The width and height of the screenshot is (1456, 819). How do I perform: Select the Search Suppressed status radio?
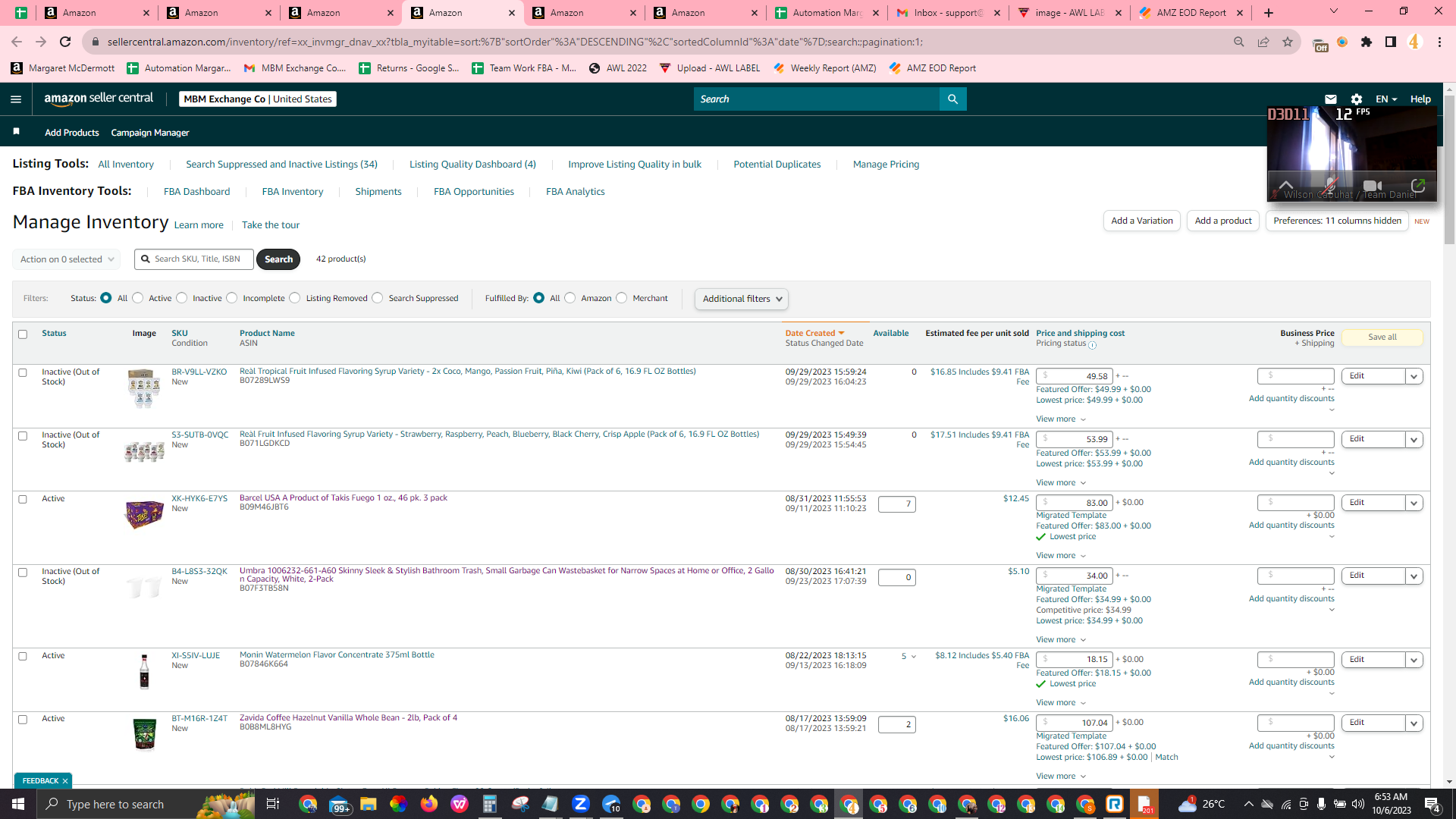(378, 298)
